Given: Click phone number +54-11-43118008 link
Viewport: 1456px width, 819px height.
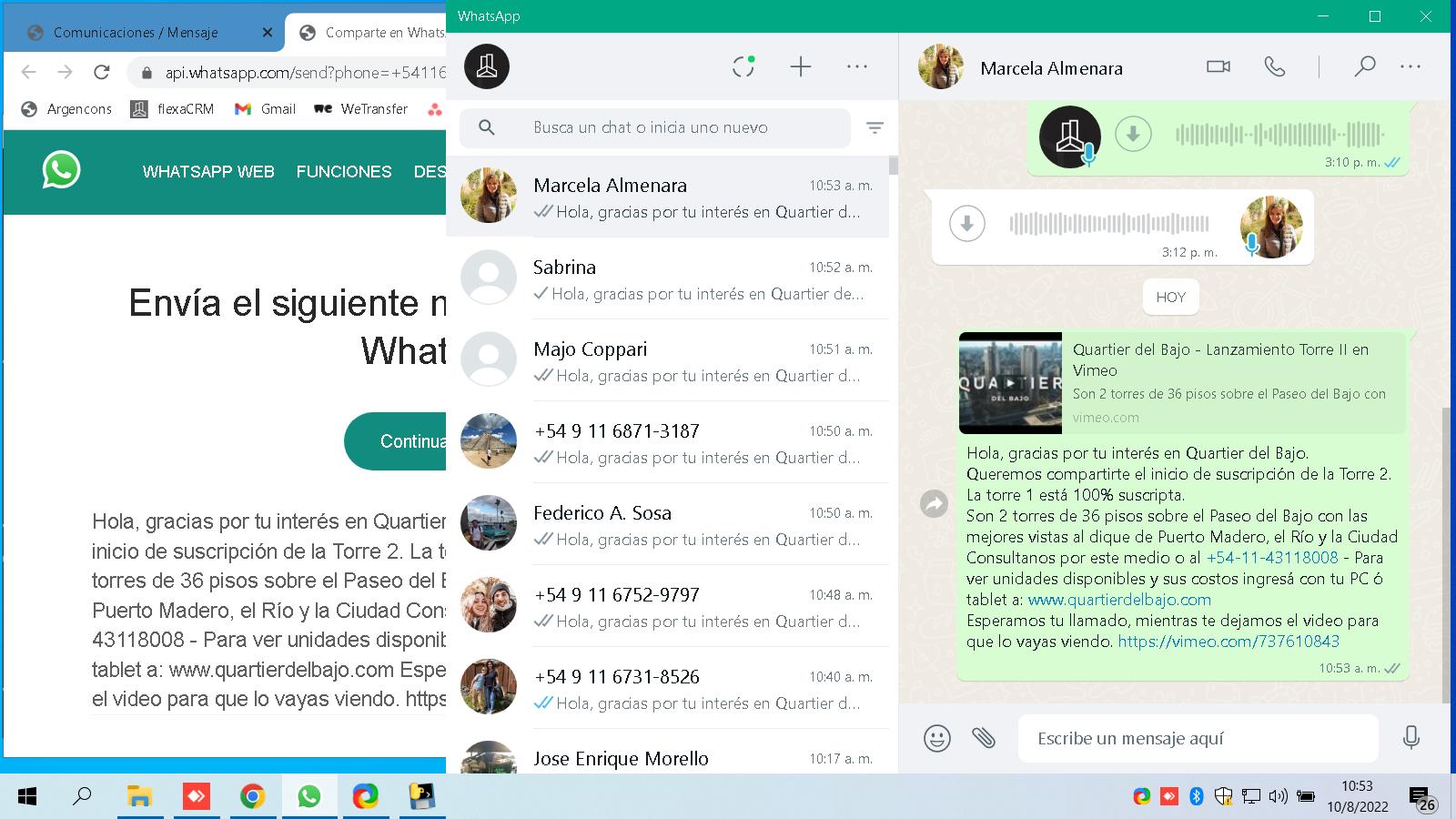Looking at the screenshot, I should pos(1272,558).
